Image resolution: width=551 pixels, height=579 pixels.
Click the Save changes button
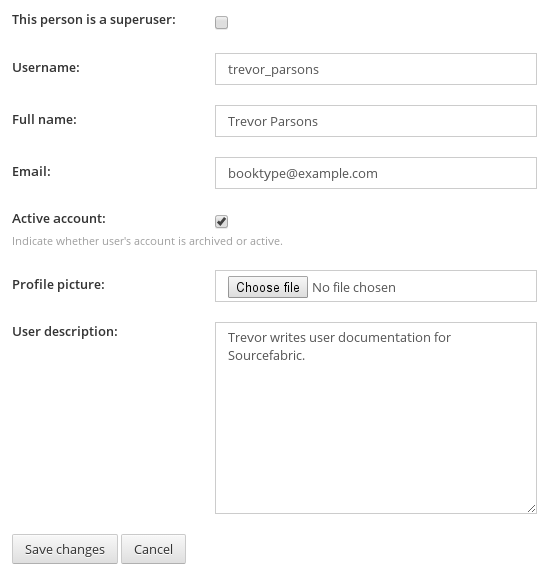[x=65, y=549]
